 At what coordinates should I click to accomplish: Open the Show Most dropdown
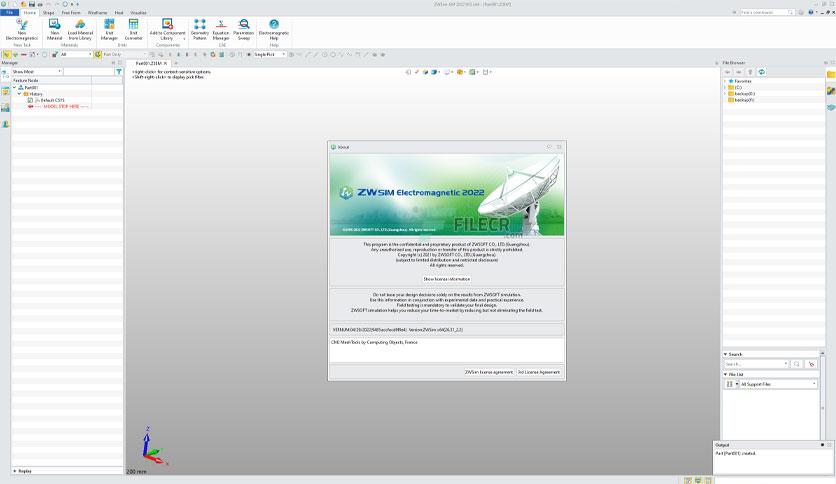click(x=37, y=71)
